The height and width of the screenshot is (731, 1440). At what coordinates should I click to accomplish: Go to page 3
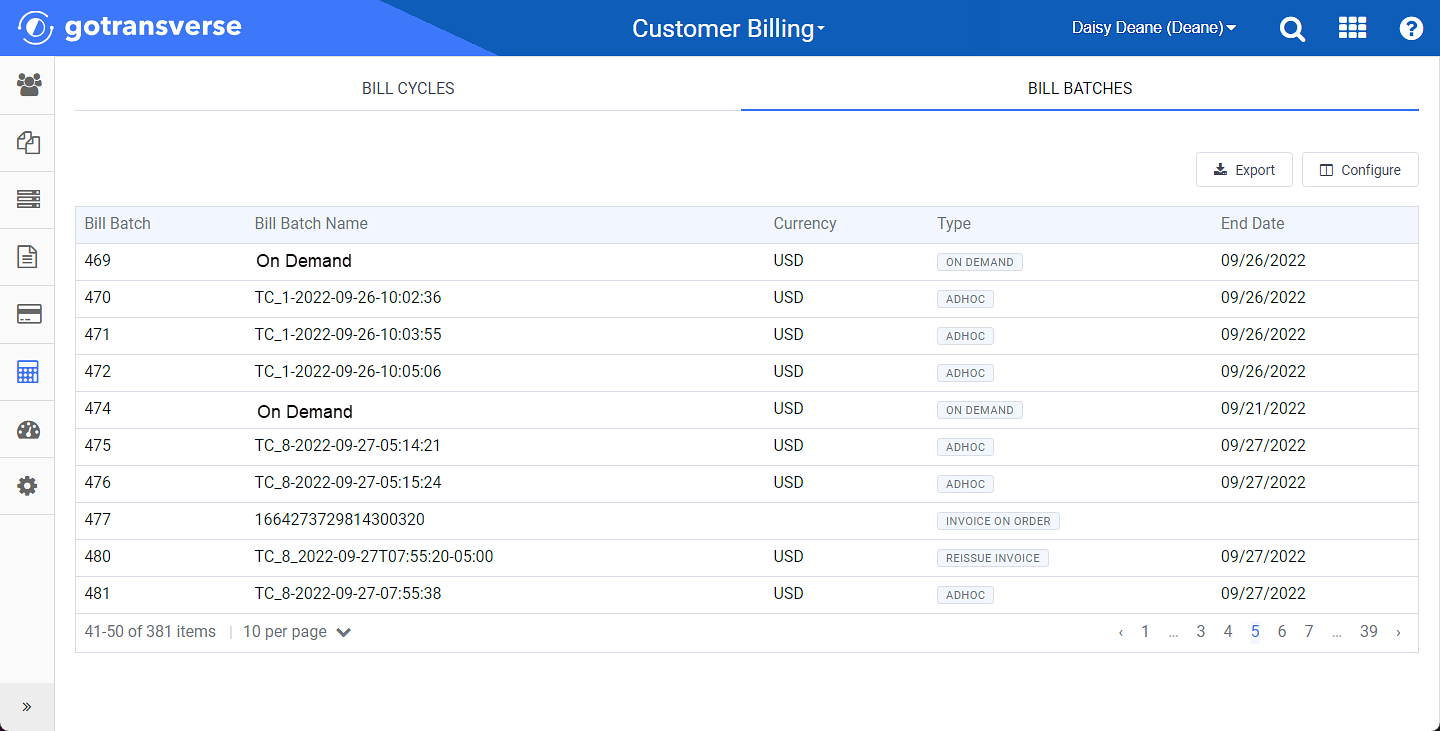[1201, 632]
